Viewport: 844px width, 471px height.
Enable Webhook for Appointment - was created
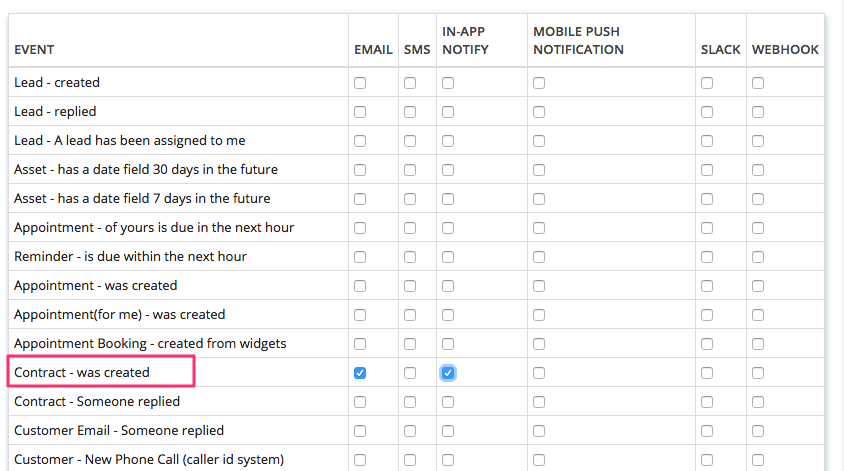coord(758,286)
